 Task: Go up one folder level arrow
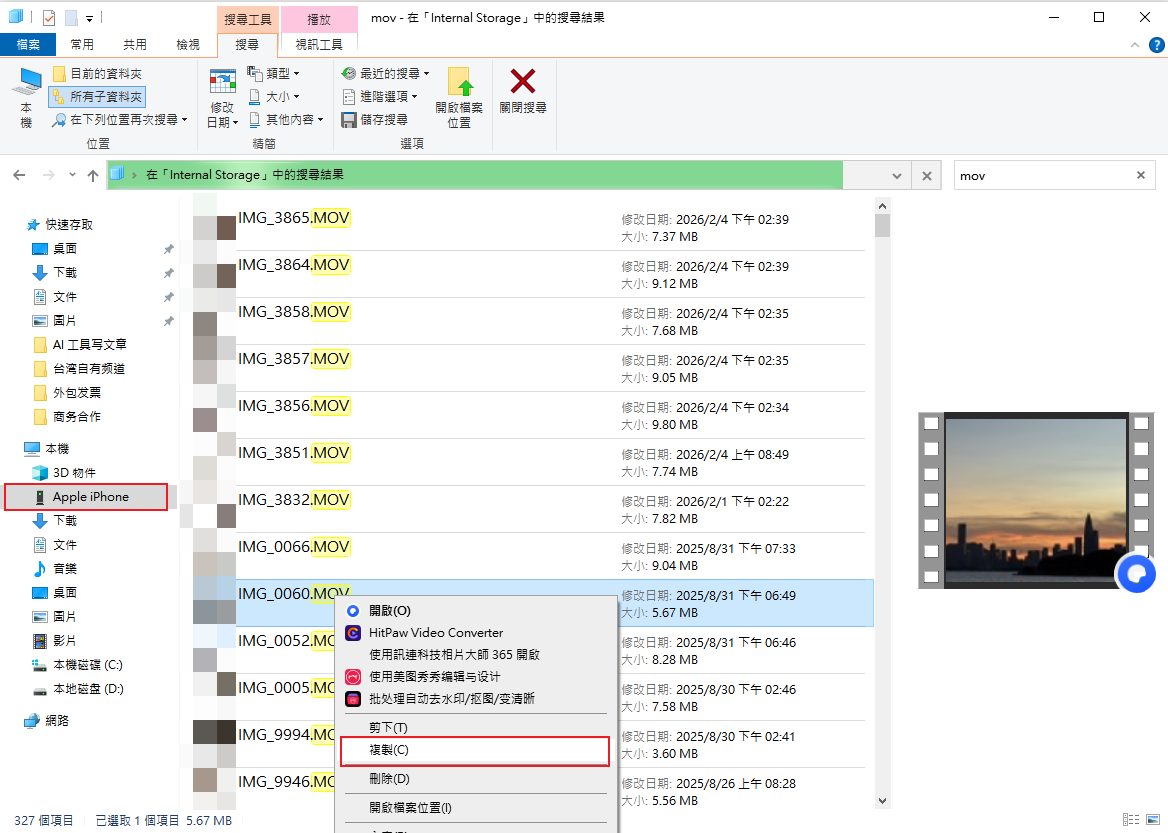pyautogui.click(x=92, y=175)
